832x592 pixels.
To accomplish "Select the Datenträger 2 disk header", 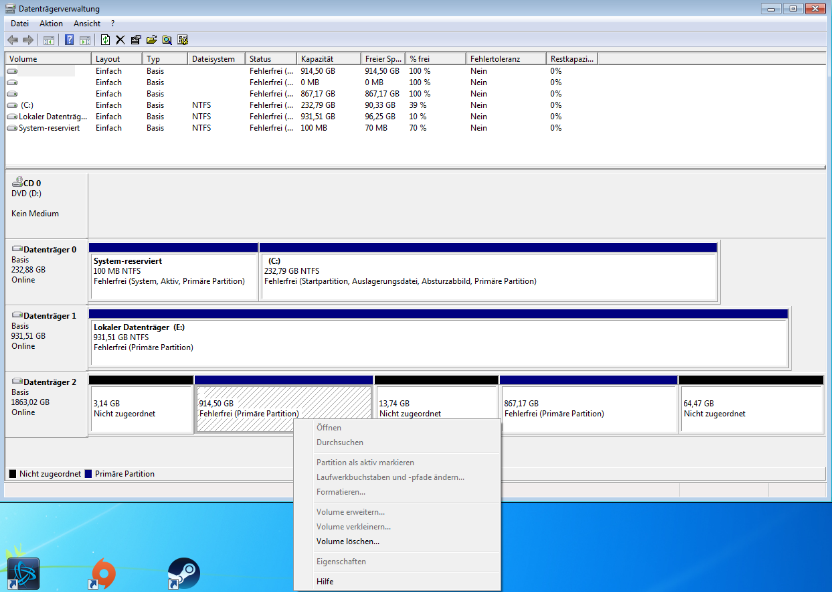I will tap(46, 405).
